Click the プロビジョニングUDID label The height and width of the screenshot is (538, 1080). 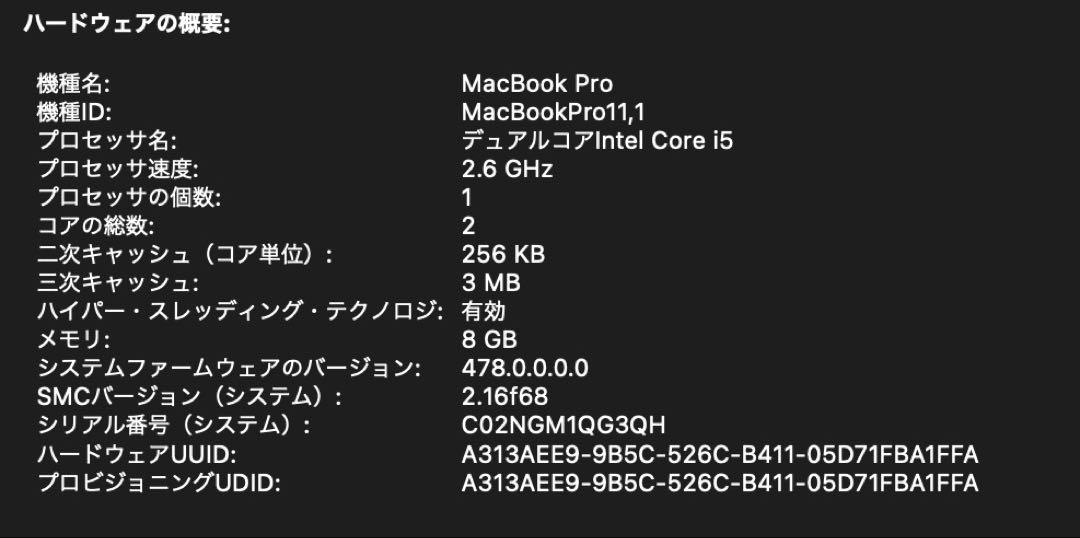pyautogui.click(x=158, y=483)
